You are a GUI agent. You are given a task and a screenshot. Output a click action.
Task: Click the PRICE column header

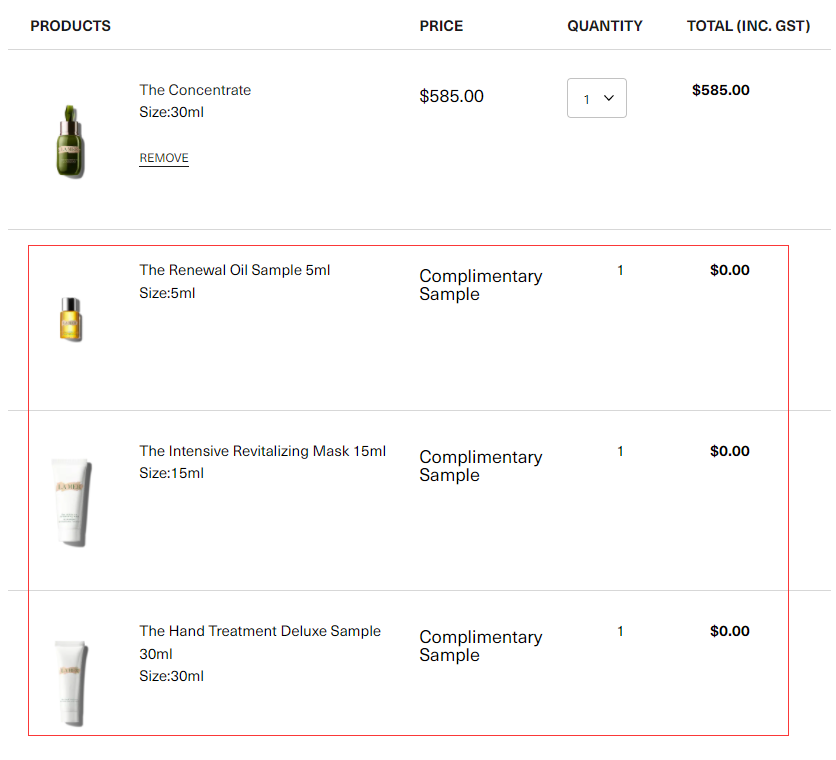pyautogui.click(x=441, y=26)
